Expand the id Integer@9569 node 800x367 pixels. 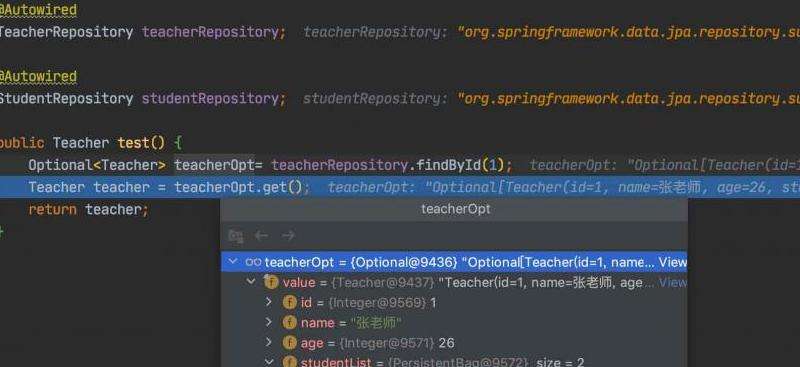pos(269,302)
